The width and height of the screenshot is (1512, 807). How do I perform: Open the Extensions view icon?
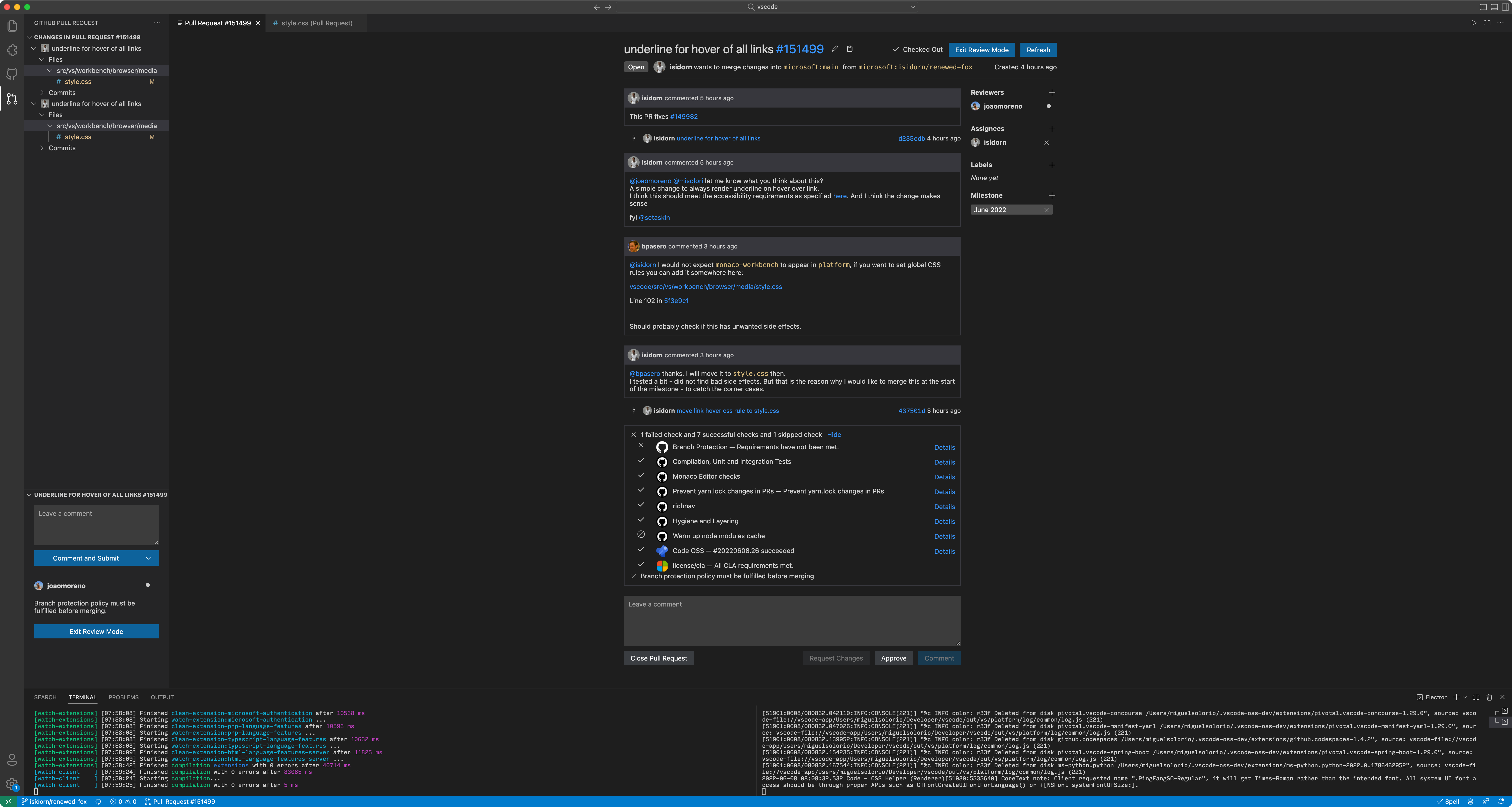point(12,51)
